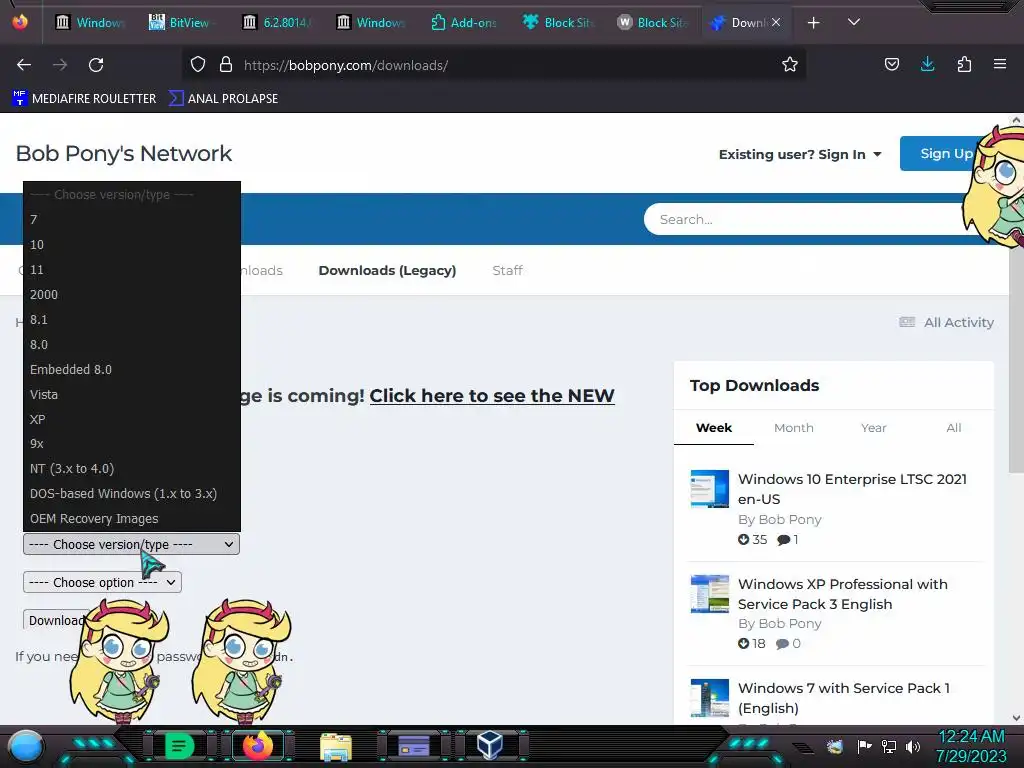Image resolution: width=1024 pixels, height=768 pixels.
Task: Open the Pocket save icon
Action: click(891, 64)
